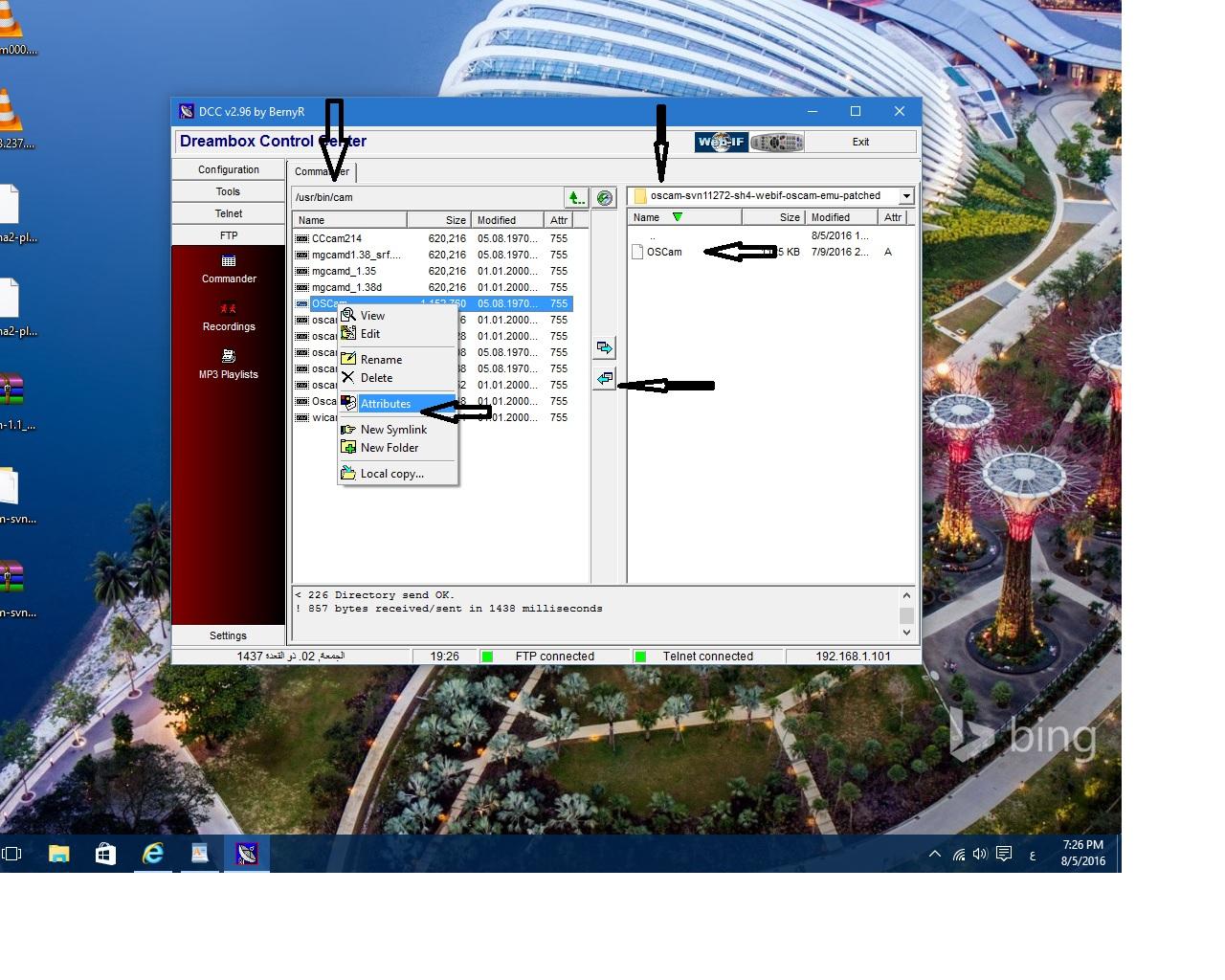Switch to DCC app in the taskbar

(247, 854)
